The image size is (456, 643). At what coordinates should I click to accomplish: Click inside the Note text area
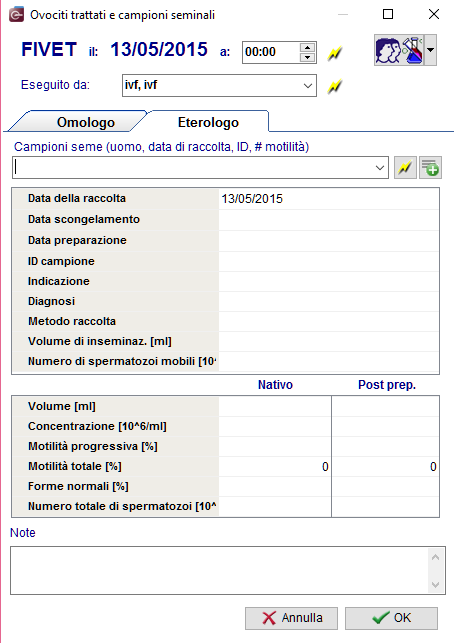point(219,570)
